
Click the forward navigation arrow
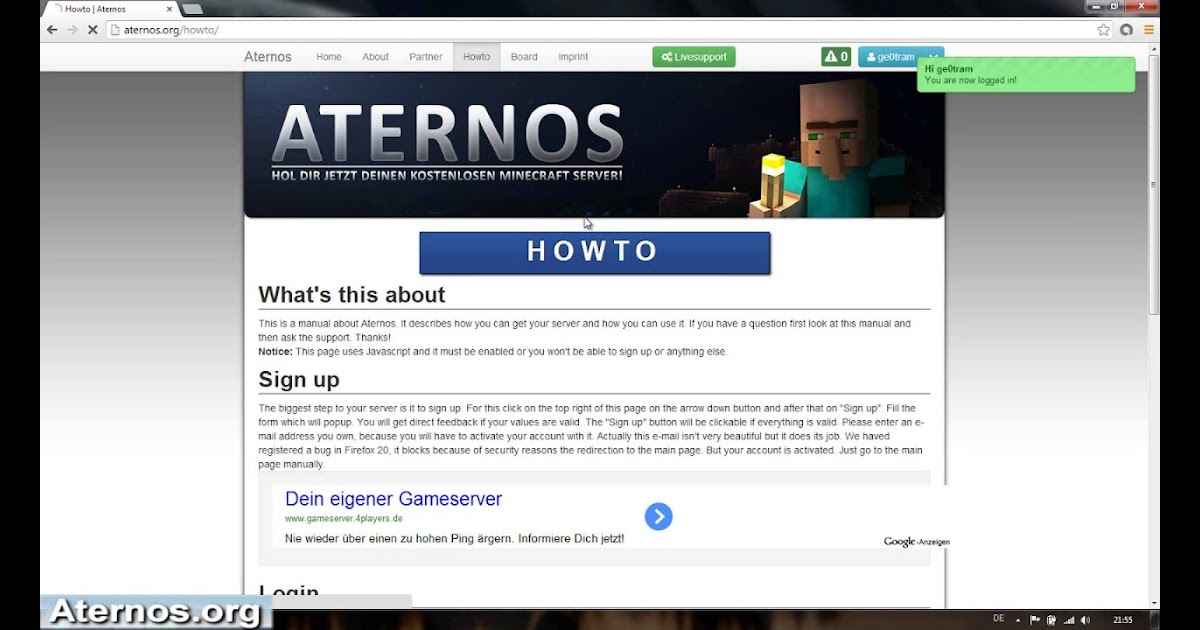72,30
